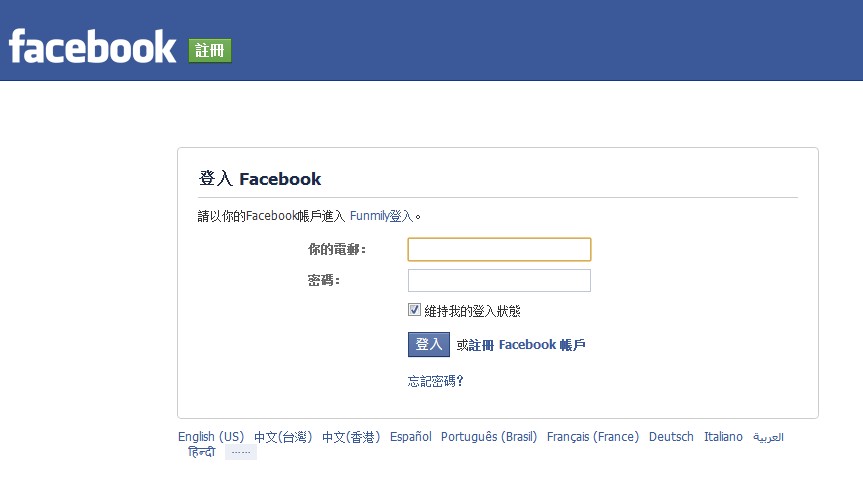Click the green 註冊 sign-up button
The height and width of the screenshot is (480, 863).
(x=210, y=51)
